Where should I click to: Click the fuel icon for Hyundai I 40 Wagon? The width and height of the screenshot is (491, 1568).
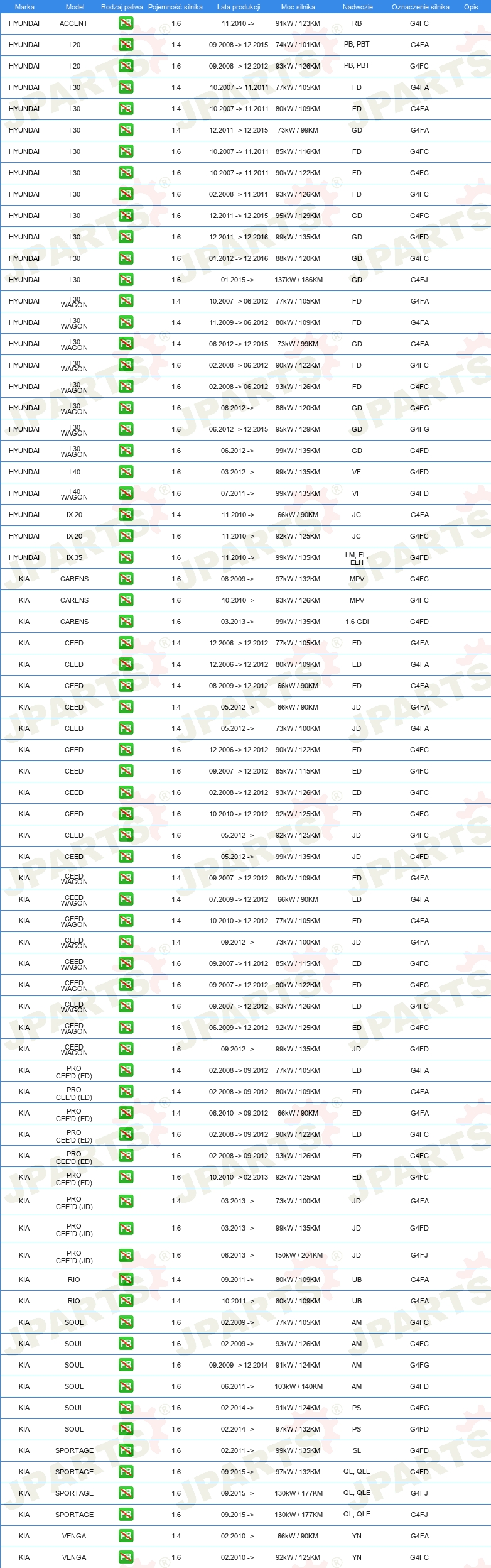126,493
